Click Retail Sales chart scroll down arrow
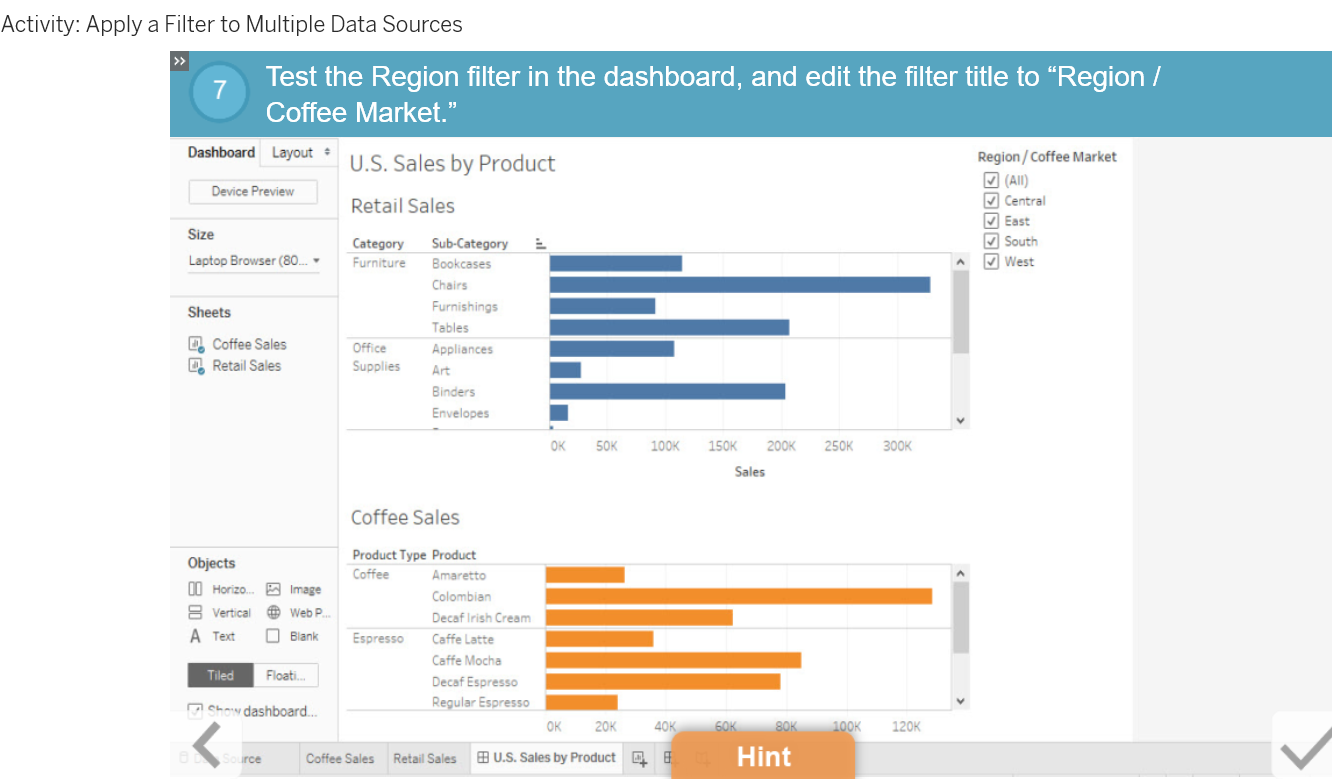The image size is (1332, 780). click(x=961, y=421)
